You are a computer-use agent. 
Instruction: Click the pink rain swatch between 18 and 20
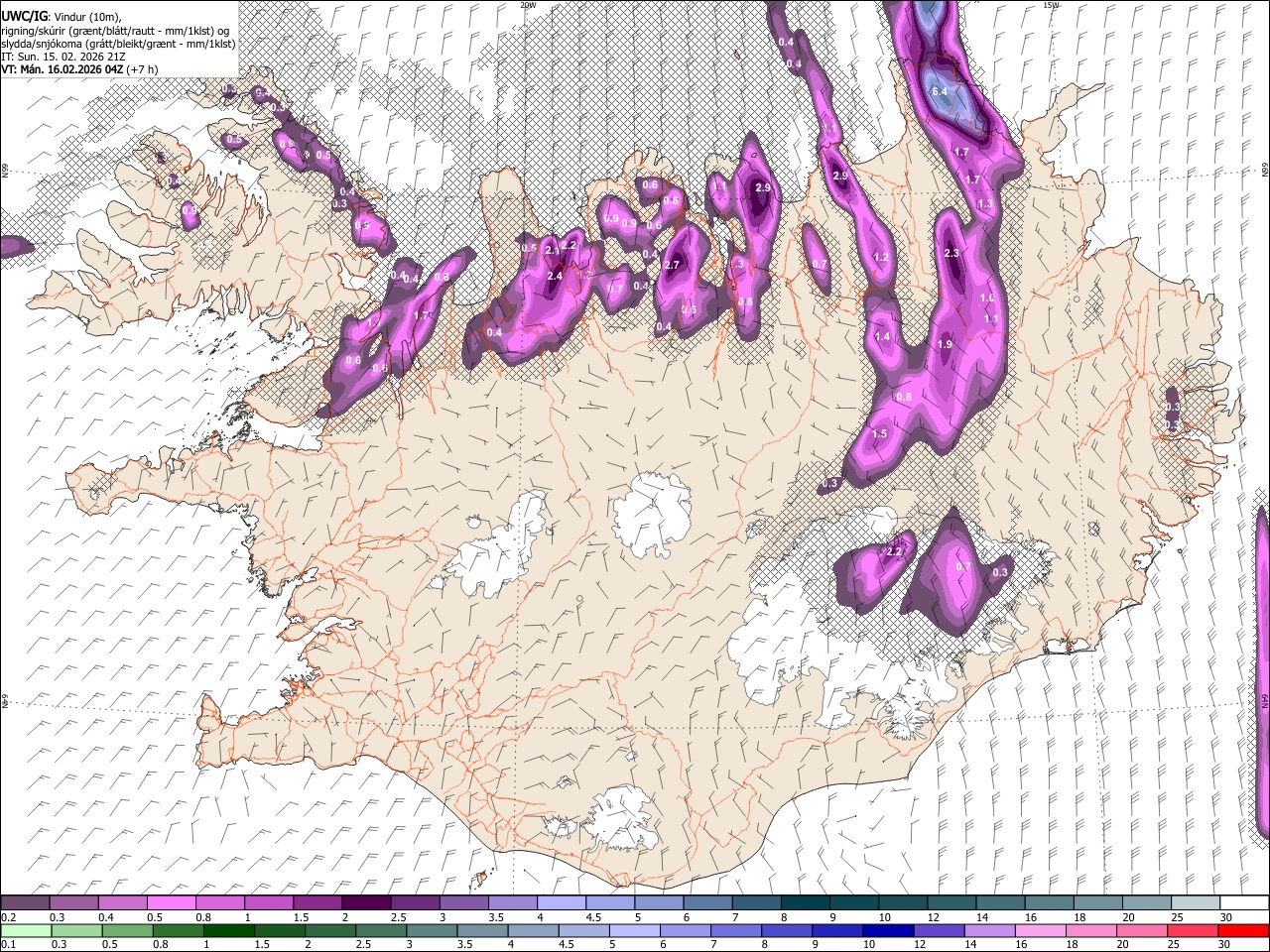1090,931
